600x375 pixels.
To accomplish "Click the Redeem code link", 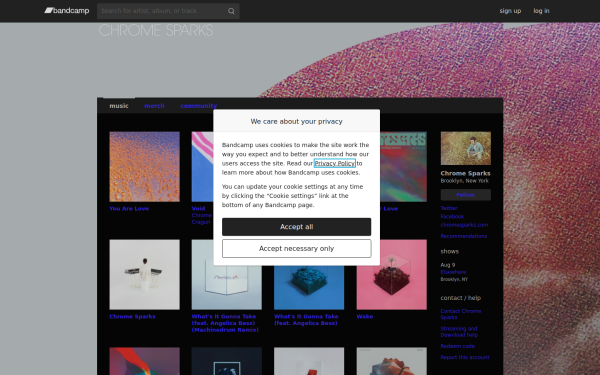I will (458, 346).
